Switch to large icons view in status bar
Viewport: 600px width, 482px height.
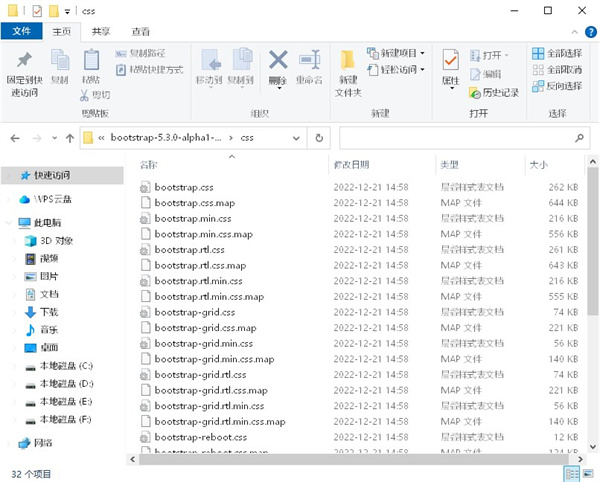(587, 472)
